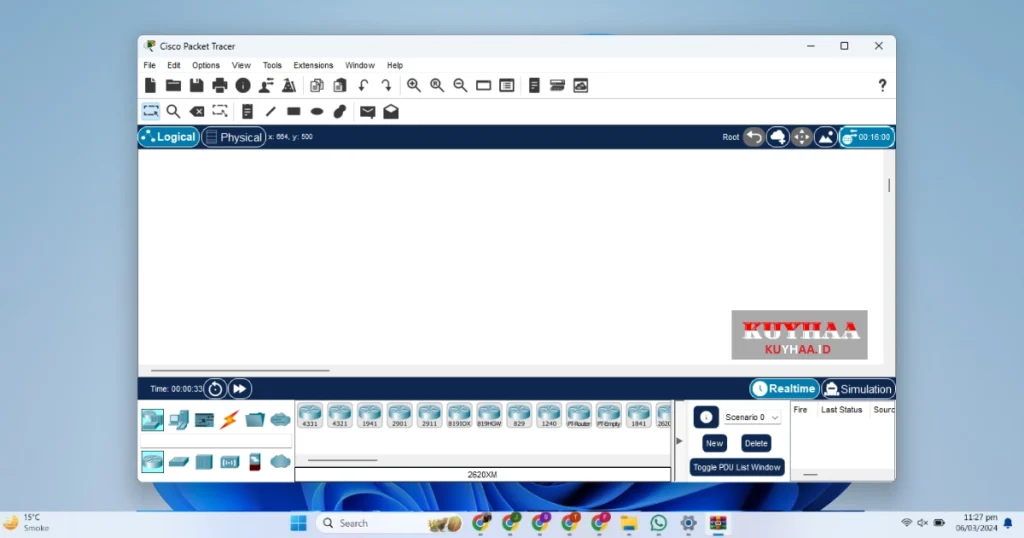Open the Window menu
This screenshot has height=538, width=1024.
tap(360, 65)
